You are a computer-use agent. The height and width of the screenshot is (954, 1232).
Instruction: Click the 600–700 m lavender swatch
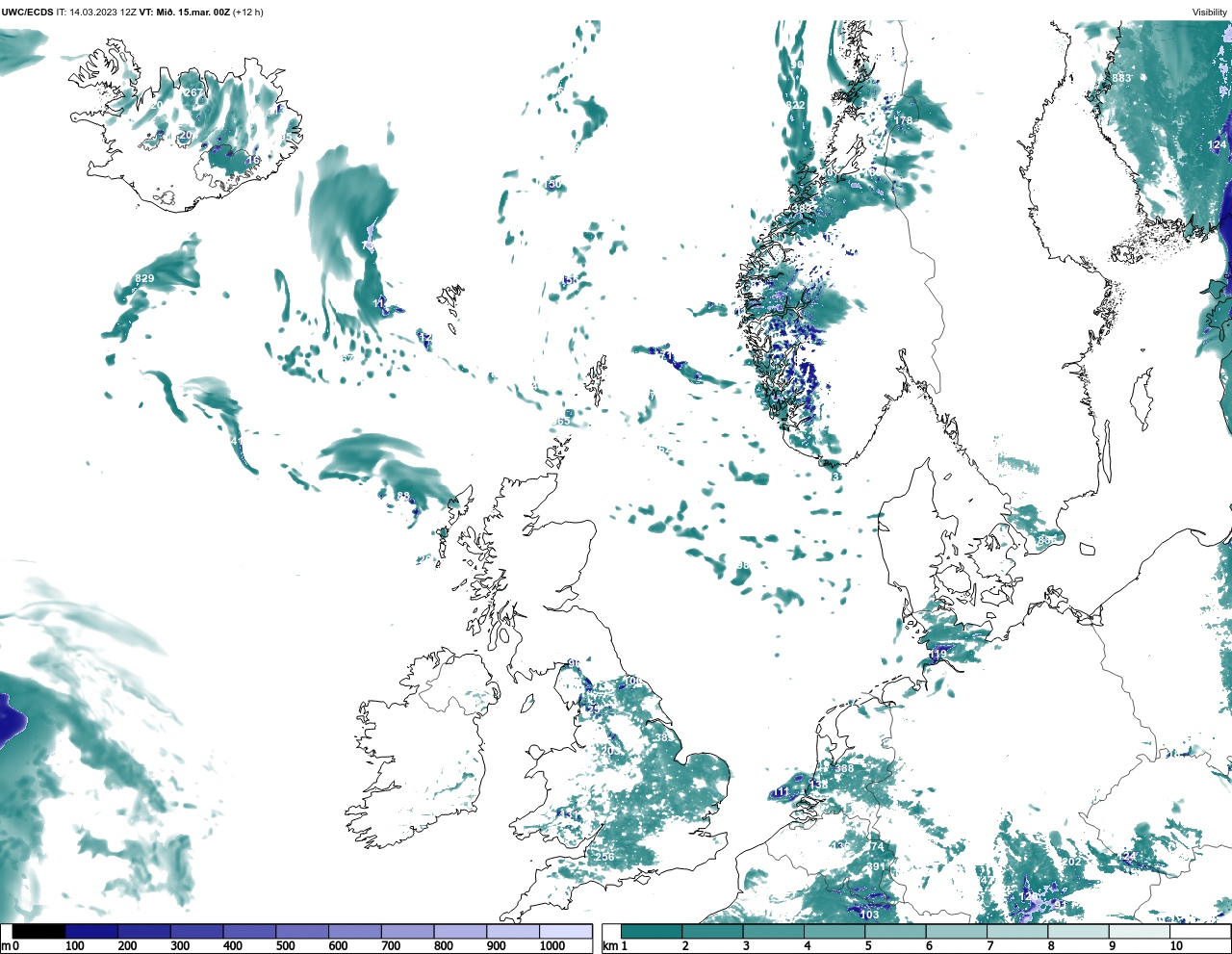coord(354,932)
